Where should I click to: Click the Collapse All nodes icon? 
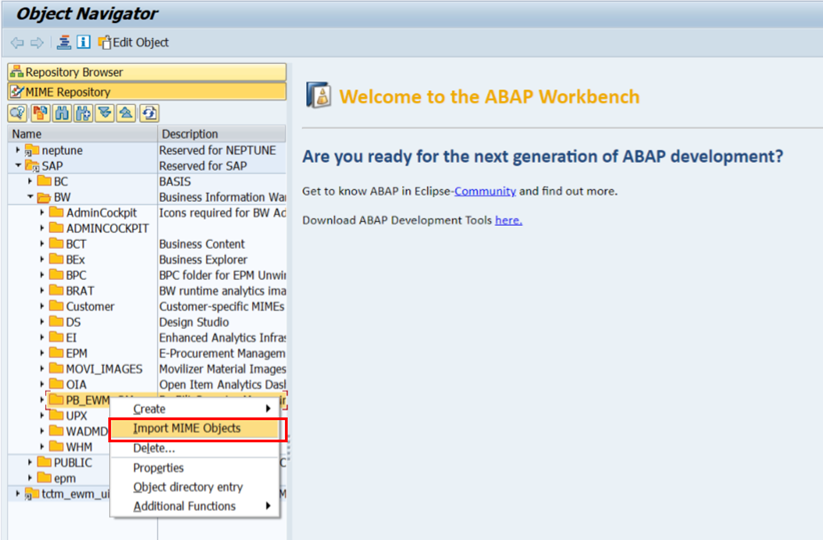127,113
